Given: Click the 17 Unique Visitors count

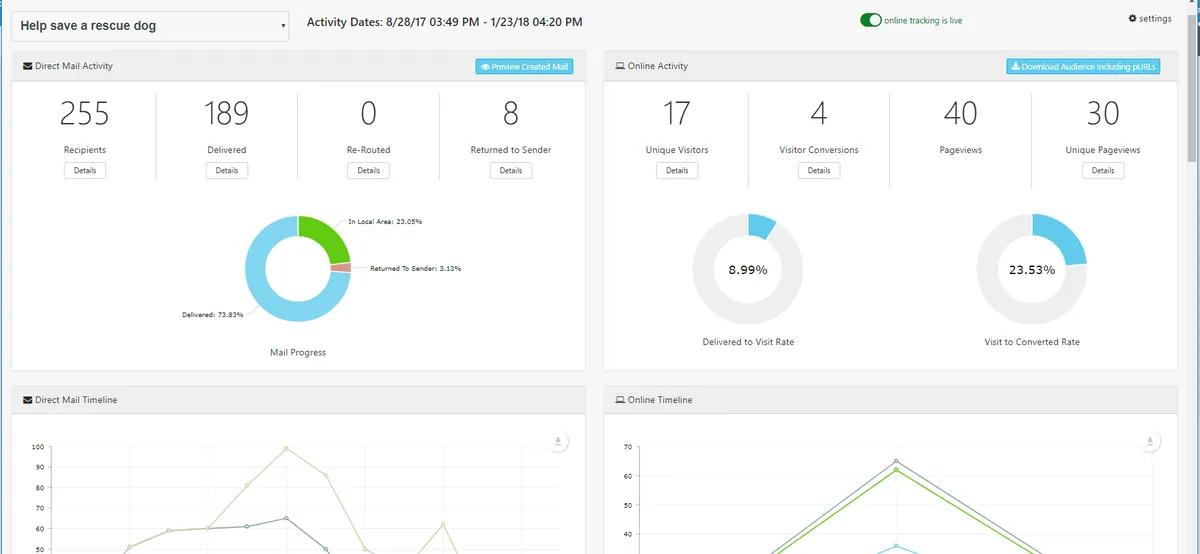Looking at the screenshot, I should 677,114.
